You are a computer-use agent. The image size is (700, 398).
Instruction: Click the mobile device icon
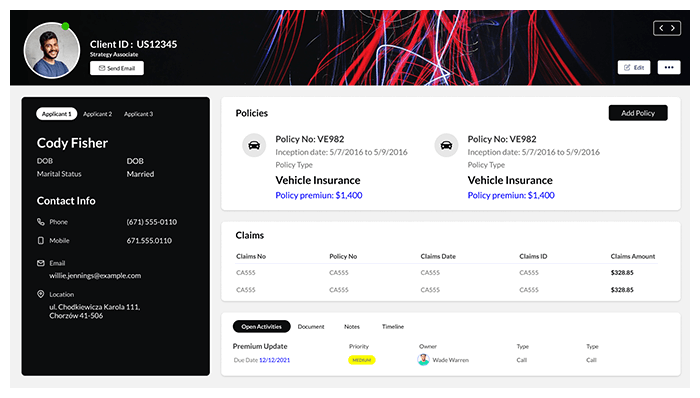click(41, 240)
